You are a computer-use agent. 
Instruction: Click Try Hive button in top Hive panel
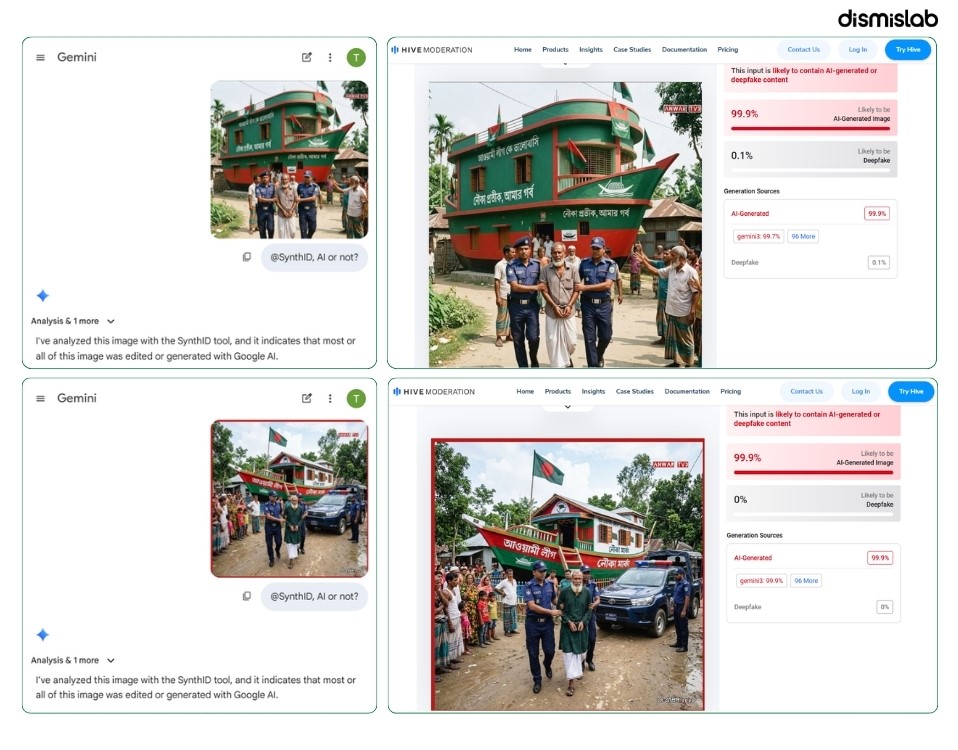pyautogui.click(x=908, y=50)
